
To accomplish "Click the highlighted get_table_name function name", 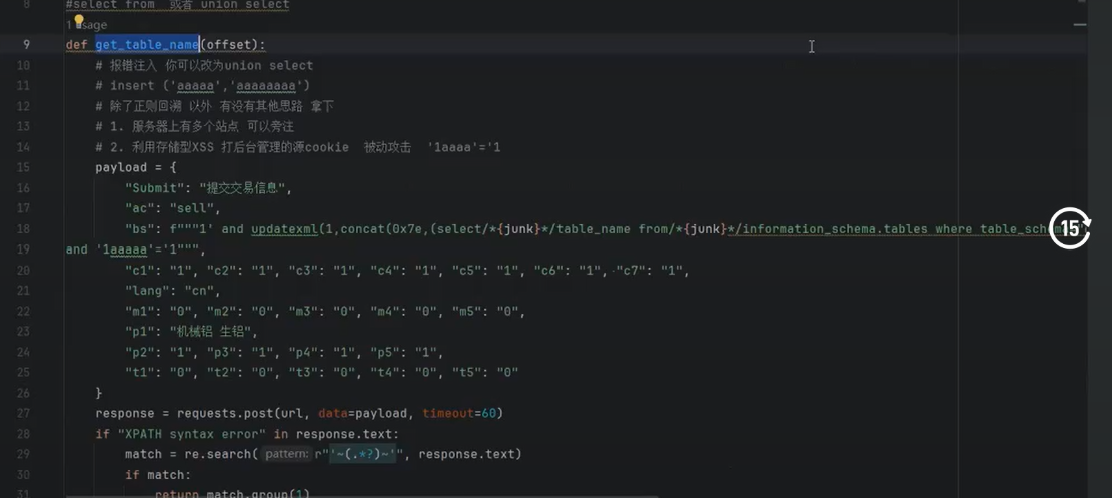I will point(147,45).
